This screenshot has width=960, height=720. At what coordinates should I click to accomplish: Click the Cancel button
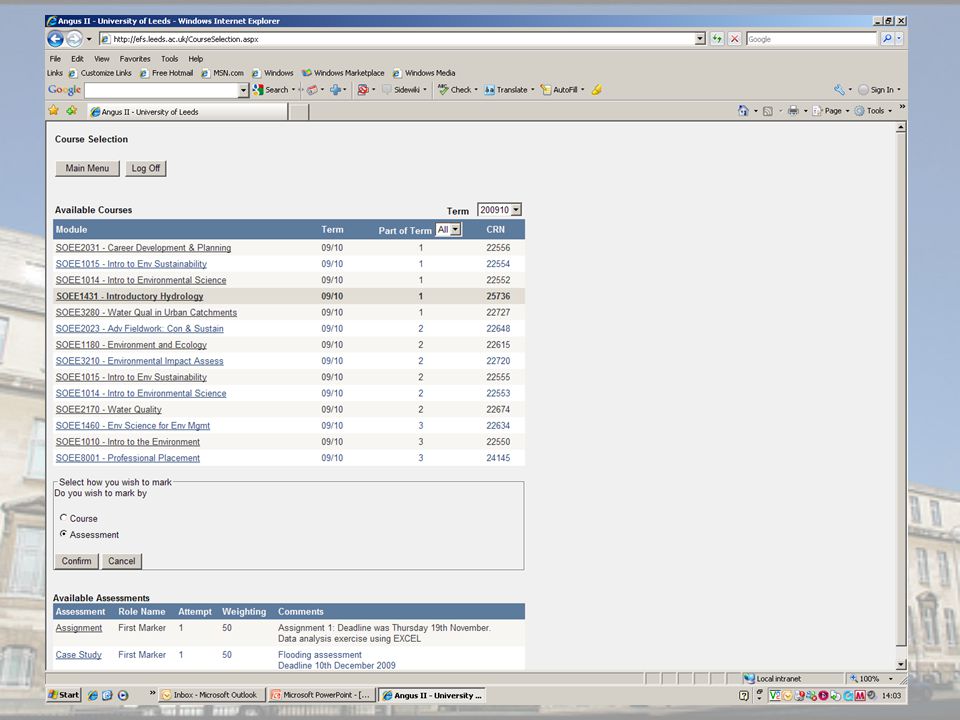pyautogui.click(x=122, y=561)
